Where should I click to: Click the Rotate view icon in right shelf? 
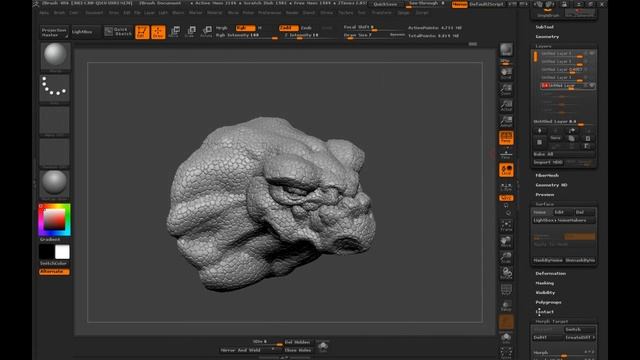506,273
